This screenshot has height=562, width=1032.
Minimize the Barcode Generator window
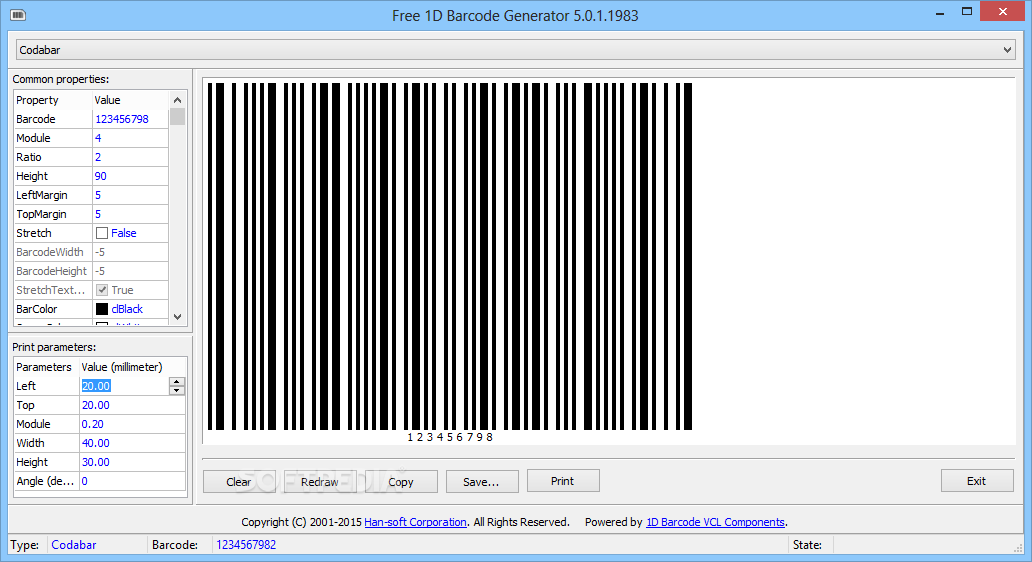(x=941, y=13)
